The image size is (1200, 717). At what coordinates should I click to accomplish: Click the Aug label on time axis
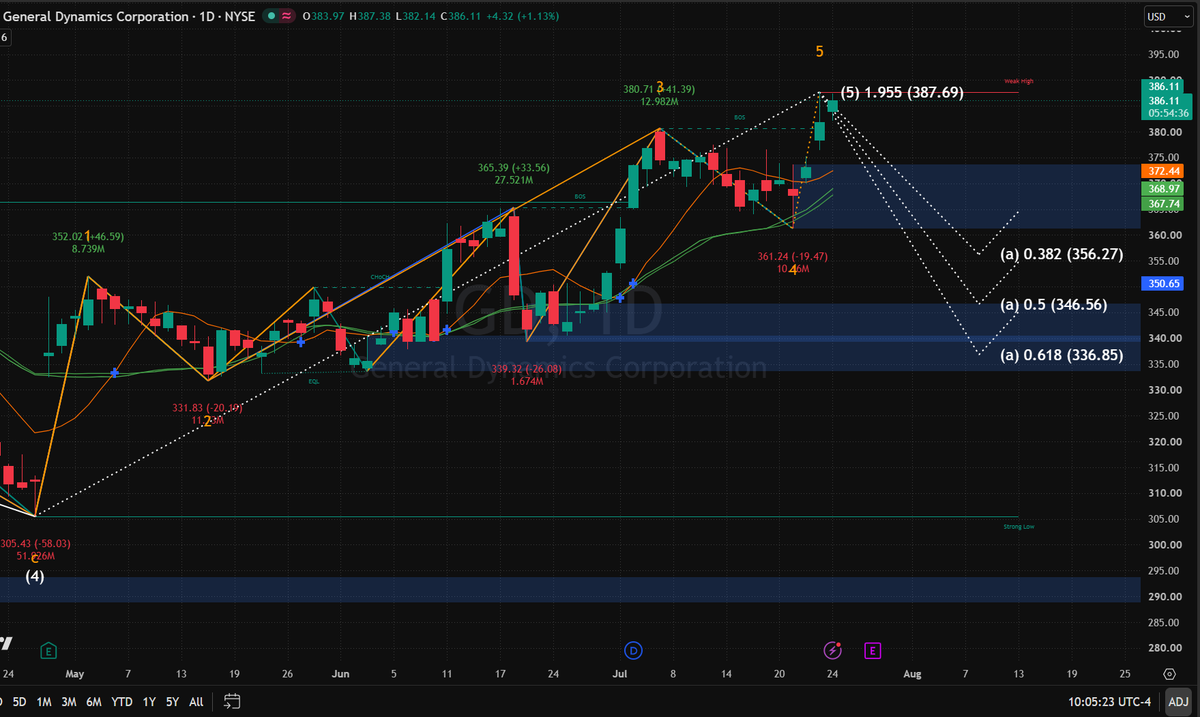coord(912,674)
